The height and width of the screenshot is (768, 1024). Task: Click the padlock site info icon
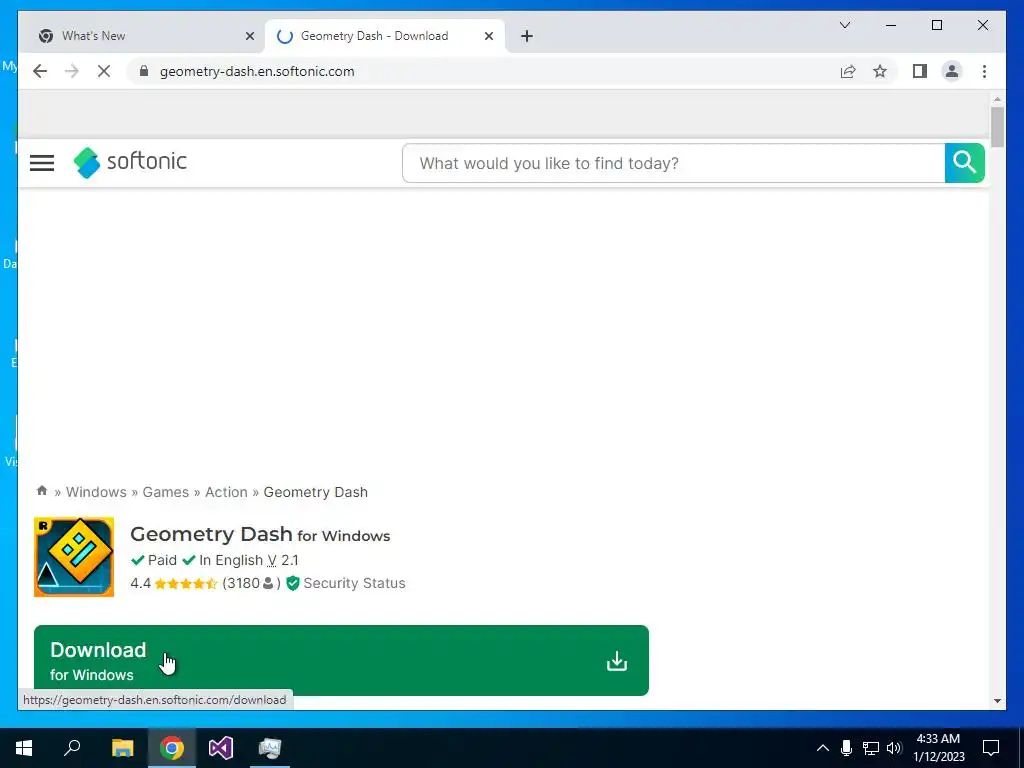[x=144, y=71]
